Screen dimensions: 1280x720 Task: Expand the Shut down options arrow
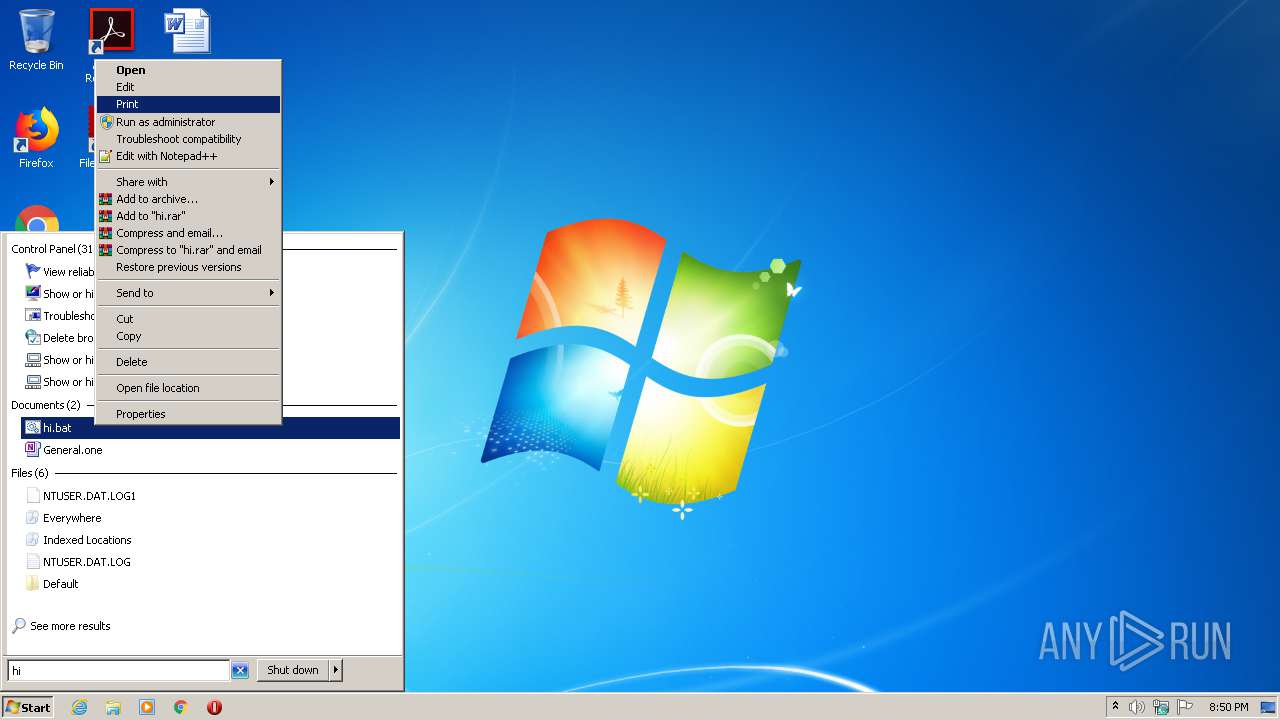coord(336,670)
